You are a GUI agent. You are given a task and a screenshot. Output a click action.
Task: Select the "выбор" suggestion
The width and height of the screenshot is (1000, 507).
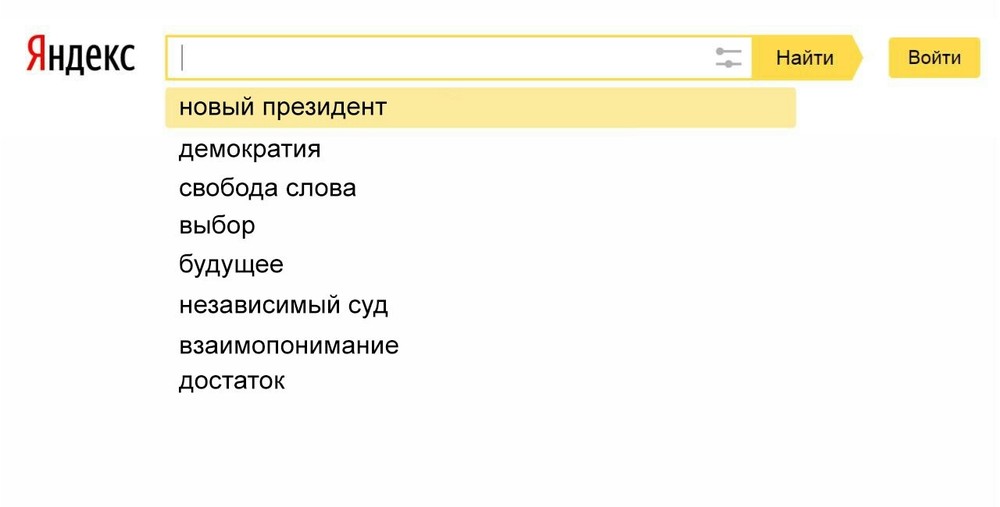[x=217, y=226]
